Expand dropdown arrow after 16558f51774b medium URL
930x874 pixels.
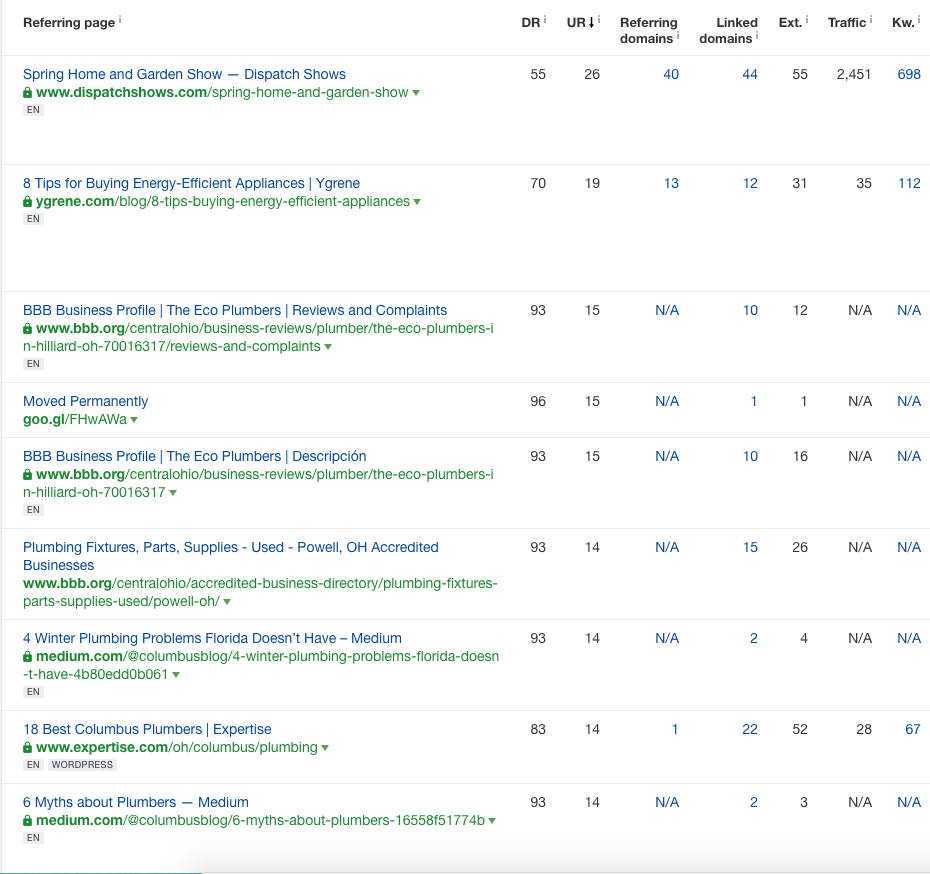(492, 821)
